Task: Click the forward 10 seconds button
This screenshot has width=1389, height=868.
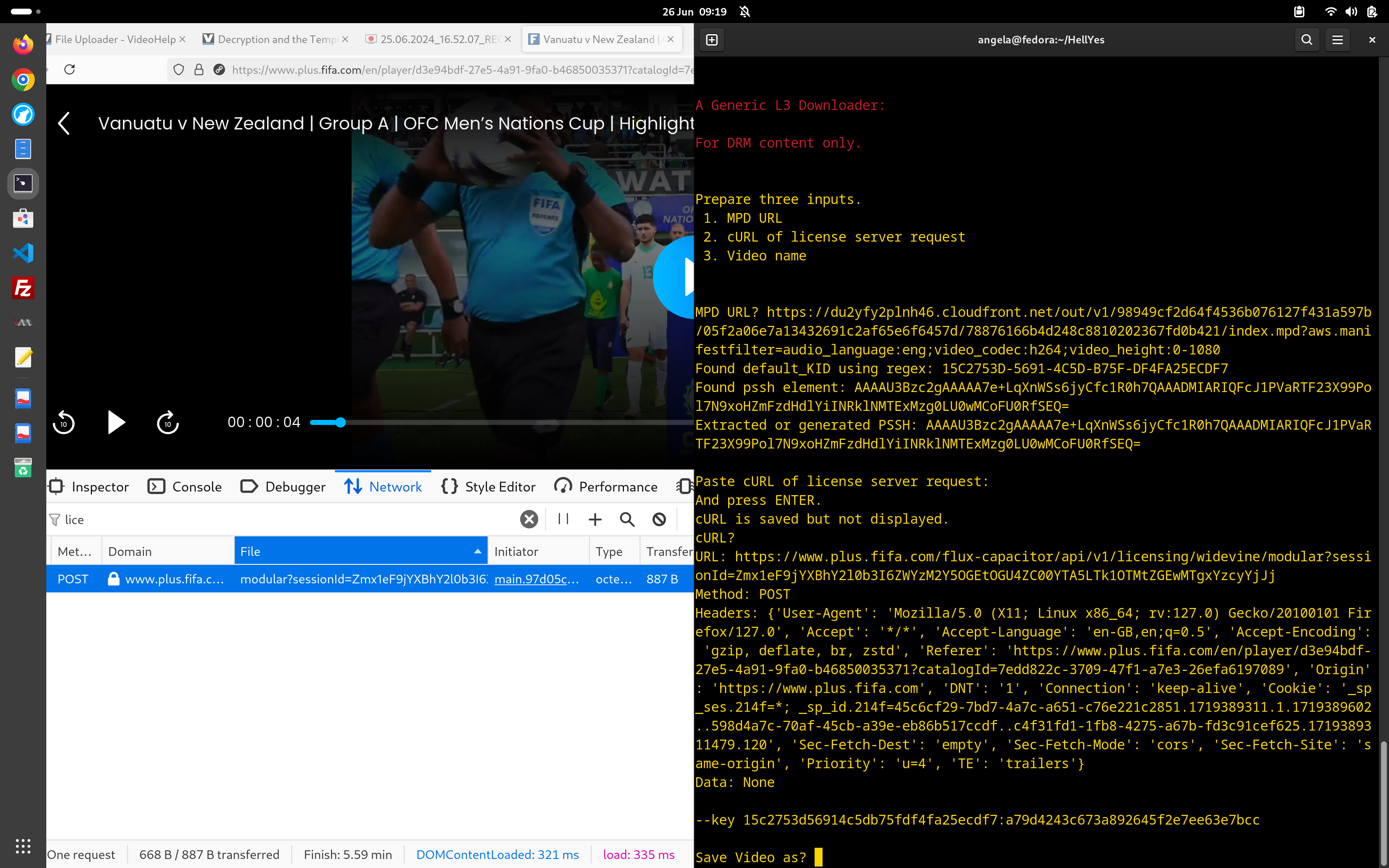Action: tap(167, 422)
